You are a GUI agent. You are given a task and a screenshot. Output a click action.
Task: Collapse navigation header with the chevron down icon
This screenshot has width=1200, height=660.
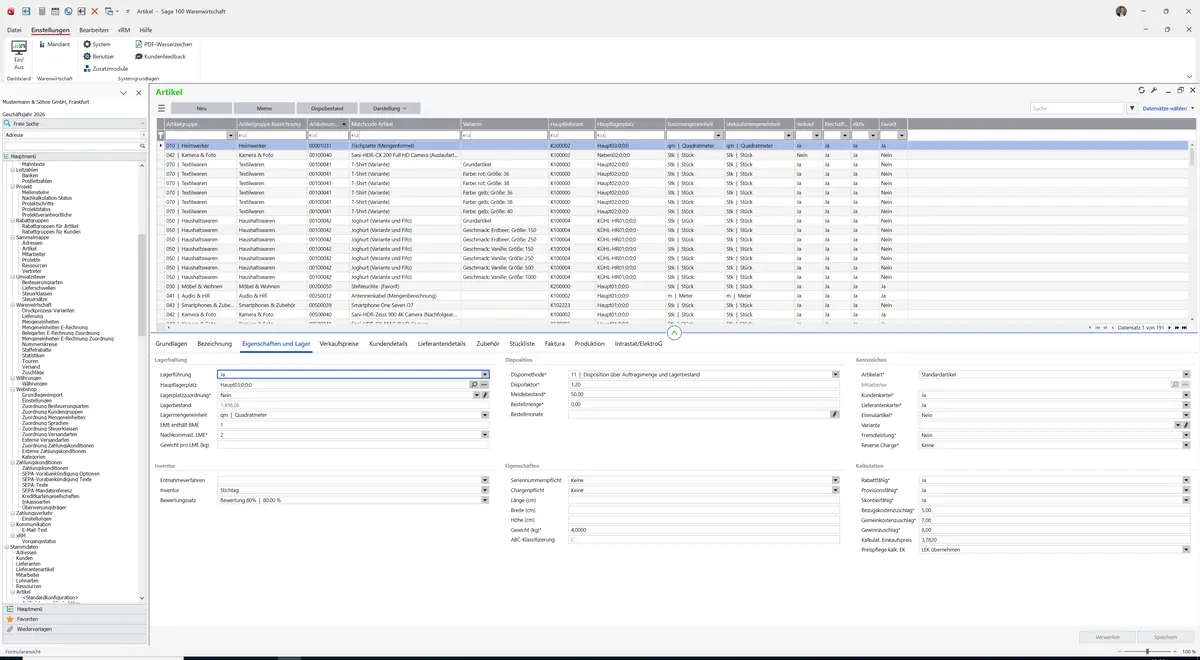124,92
